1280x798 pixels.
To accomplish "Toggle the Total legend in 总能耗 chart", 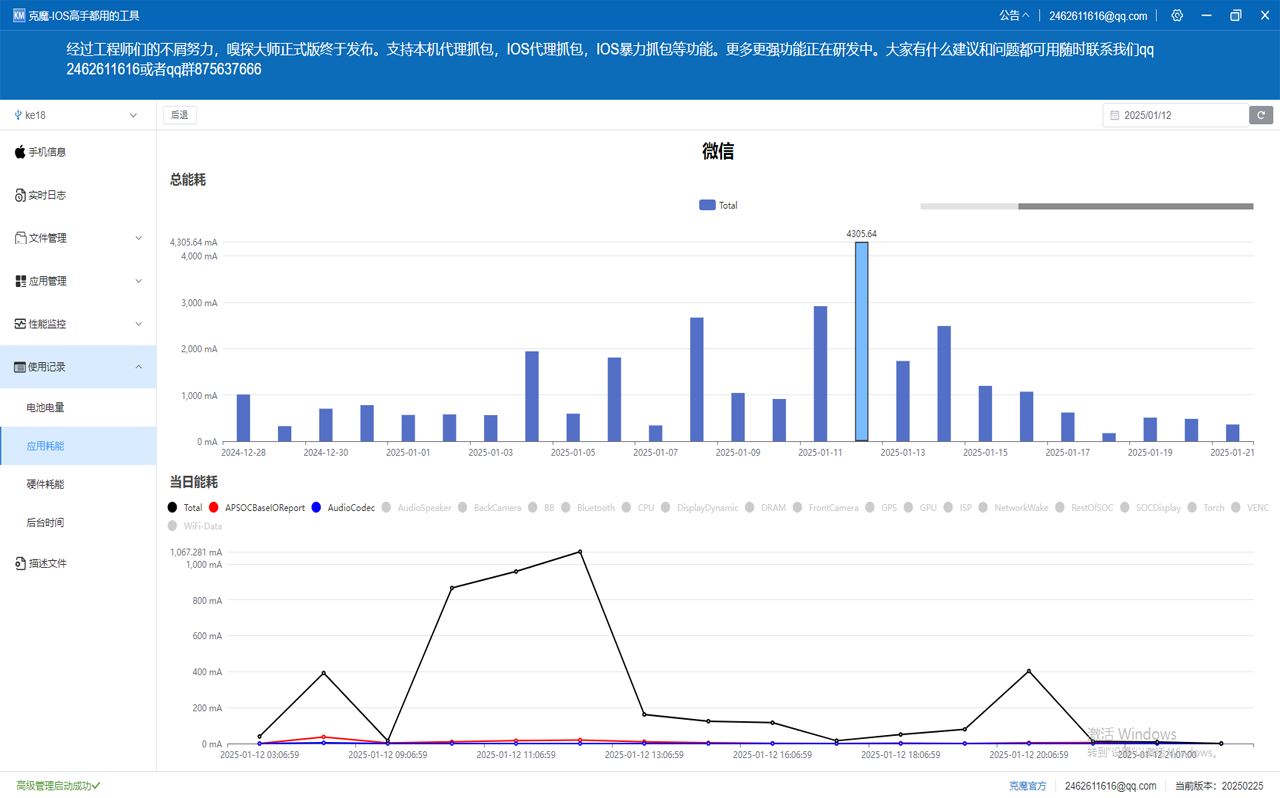I will (x=718, y=205).
